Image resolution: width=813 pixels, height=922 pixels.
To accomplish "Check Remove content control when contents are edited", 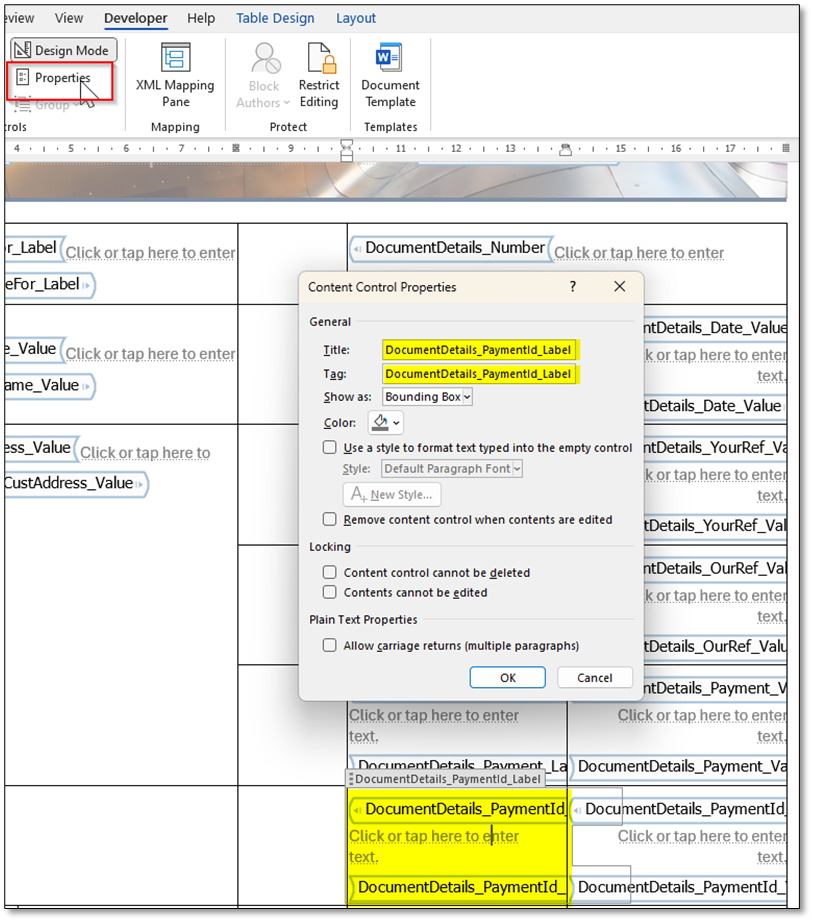I will pyautogui.click(x=330, y=517).
